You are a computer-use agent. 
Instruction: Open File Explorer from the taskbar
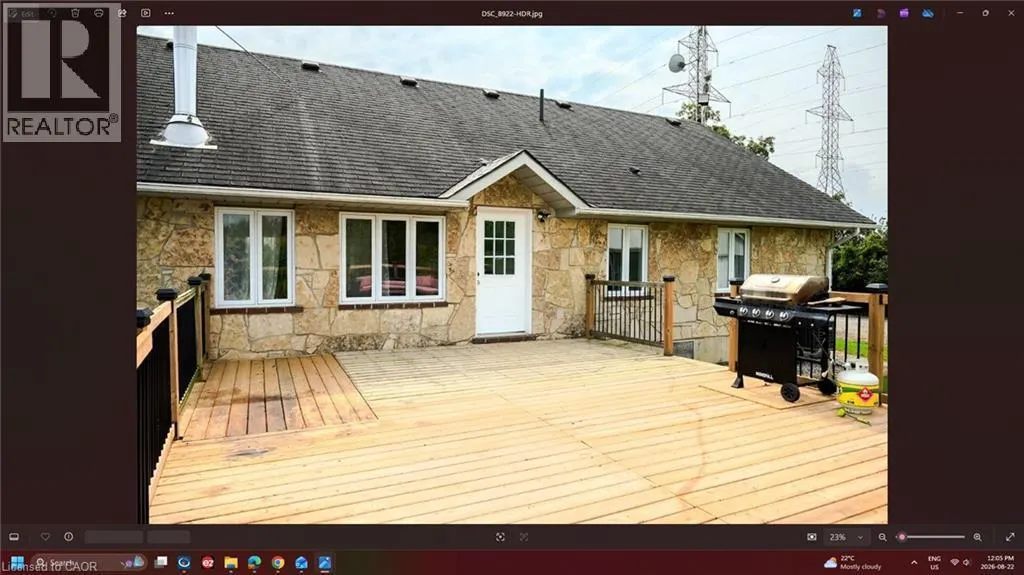(231, 563)
